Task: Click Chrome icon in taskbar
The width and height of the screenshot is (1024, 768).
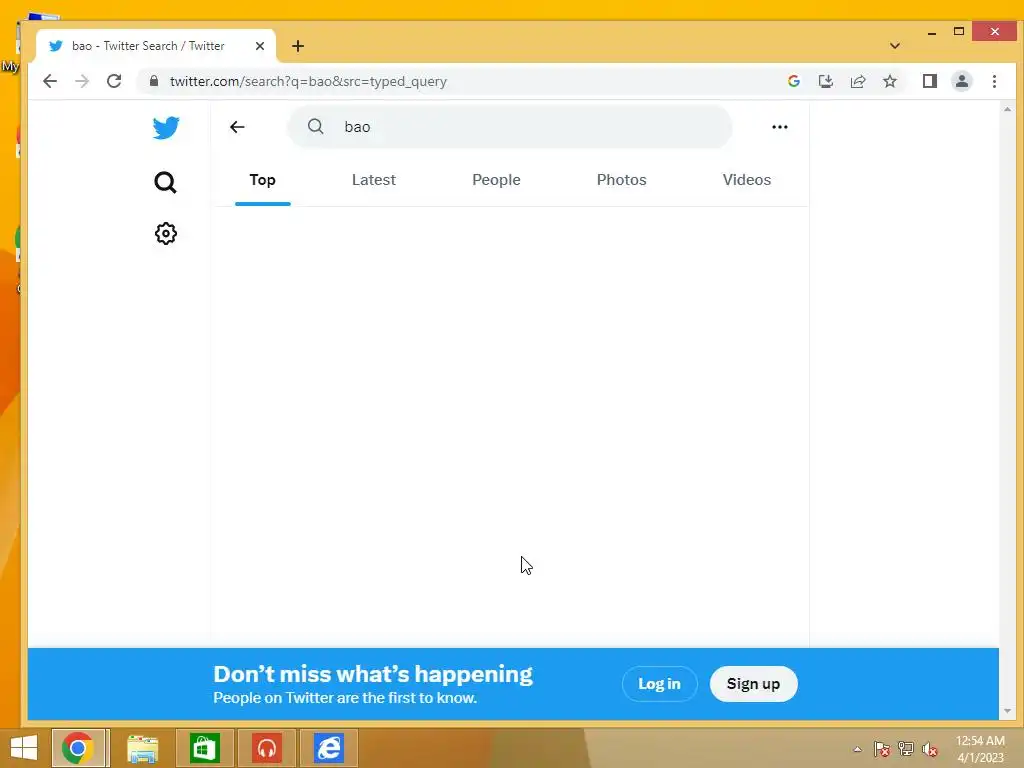Action: point(78,748)
